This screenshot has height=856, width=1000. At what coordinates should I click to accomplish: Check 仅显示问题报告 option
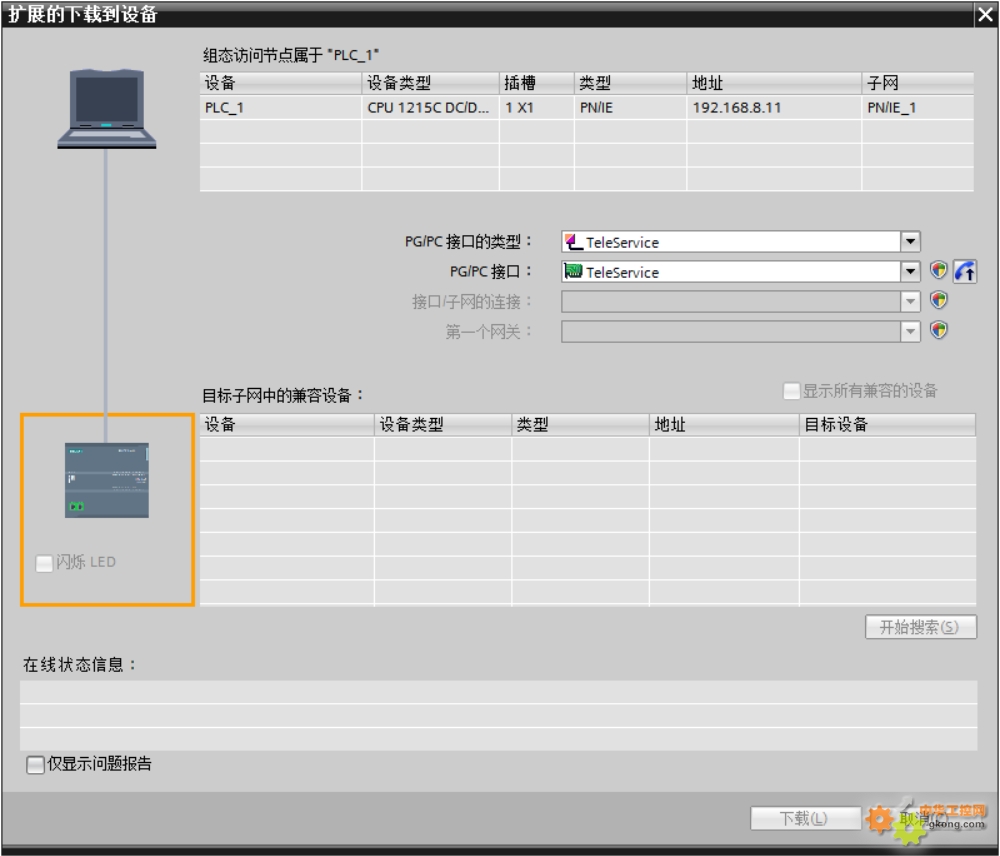(35, 764)
